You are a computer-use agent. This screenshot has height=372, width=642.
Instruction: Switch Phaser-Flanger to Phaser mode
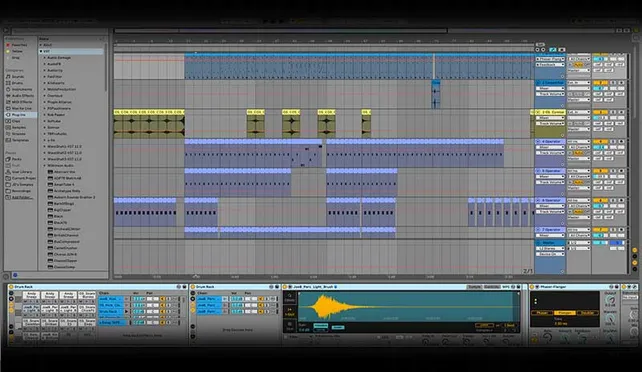(542, 313)
